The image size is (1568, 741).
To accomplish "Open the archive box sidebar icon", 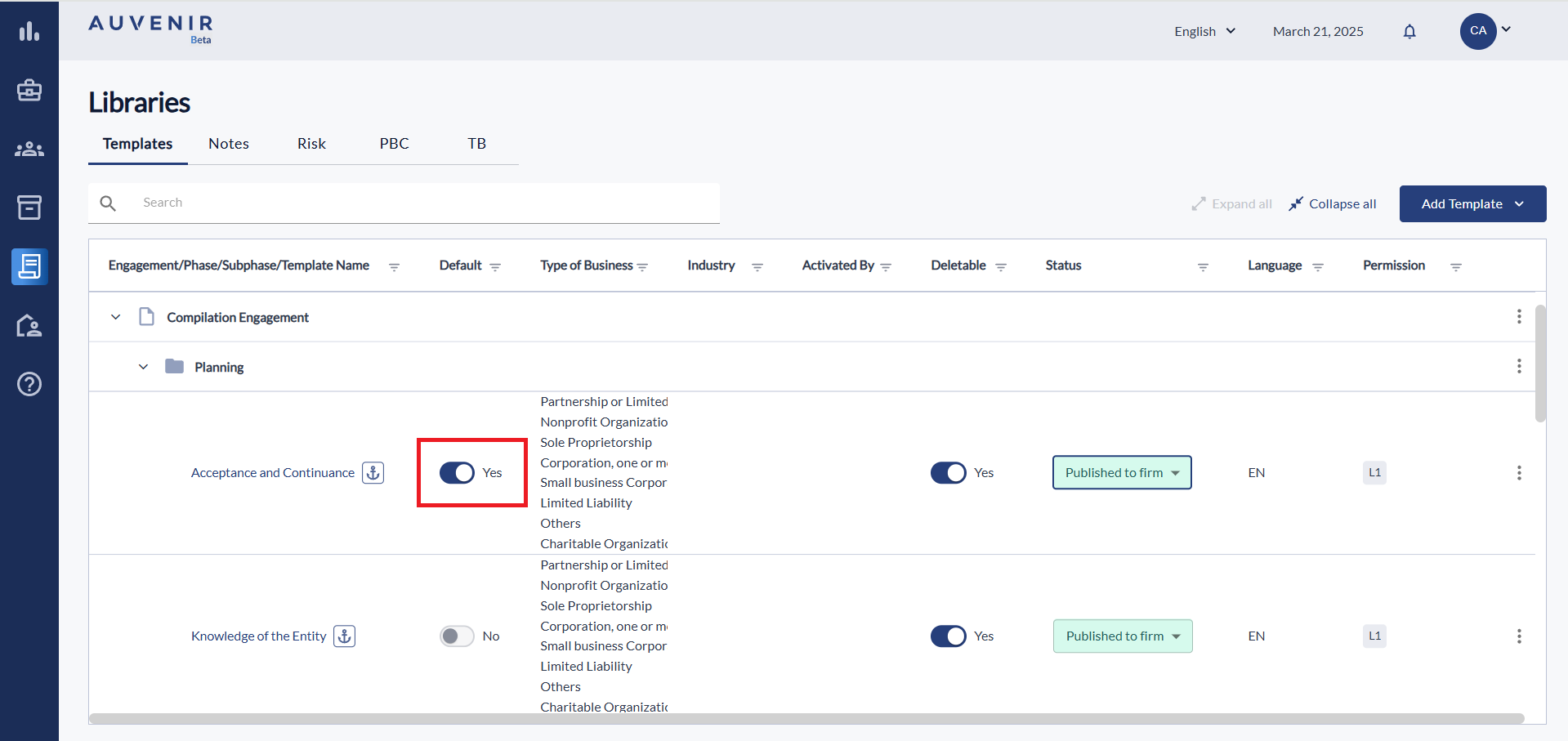I will pyautogui.click(x=29, y=208).
